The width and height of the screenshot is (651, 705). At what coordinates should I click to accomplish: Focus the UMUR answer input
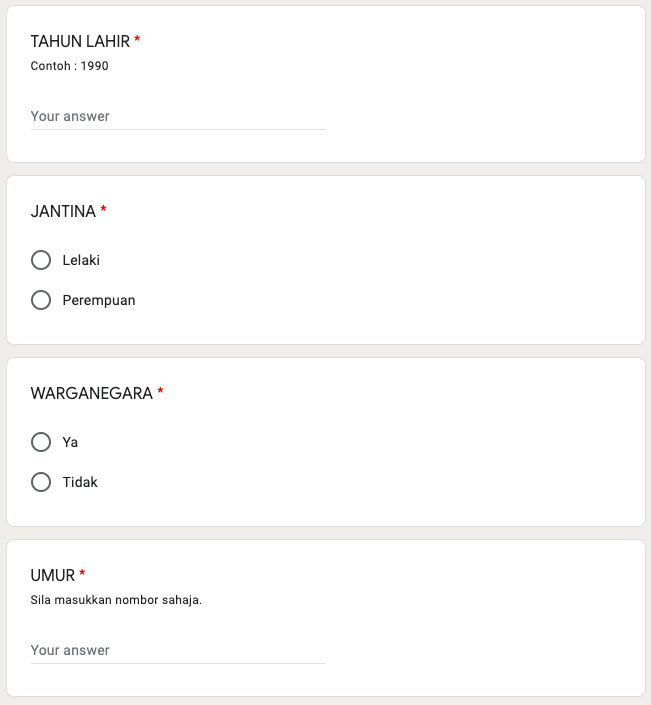pos(178,650)
